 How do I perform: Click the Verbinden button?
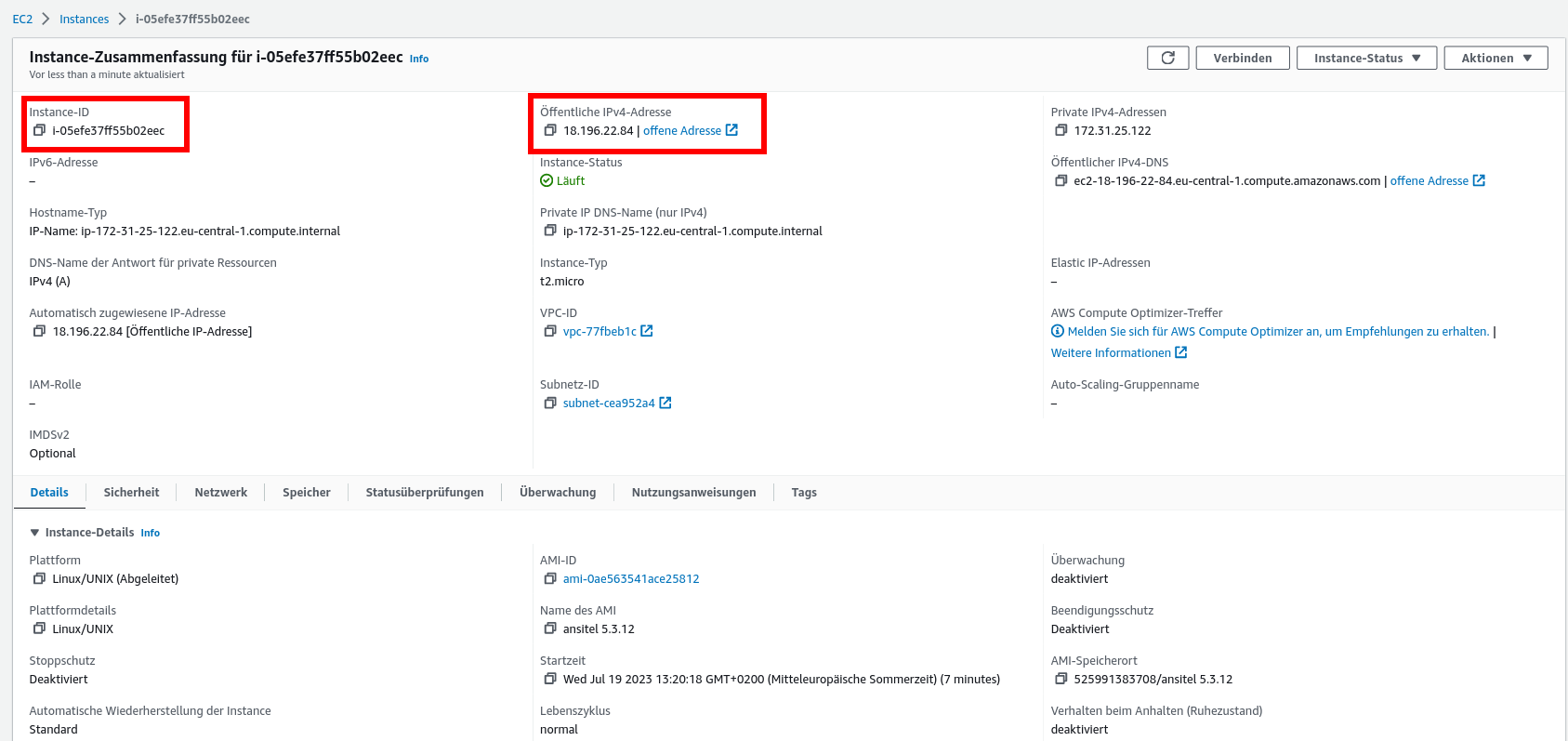pyautogui.click(x=1242, y=58)
